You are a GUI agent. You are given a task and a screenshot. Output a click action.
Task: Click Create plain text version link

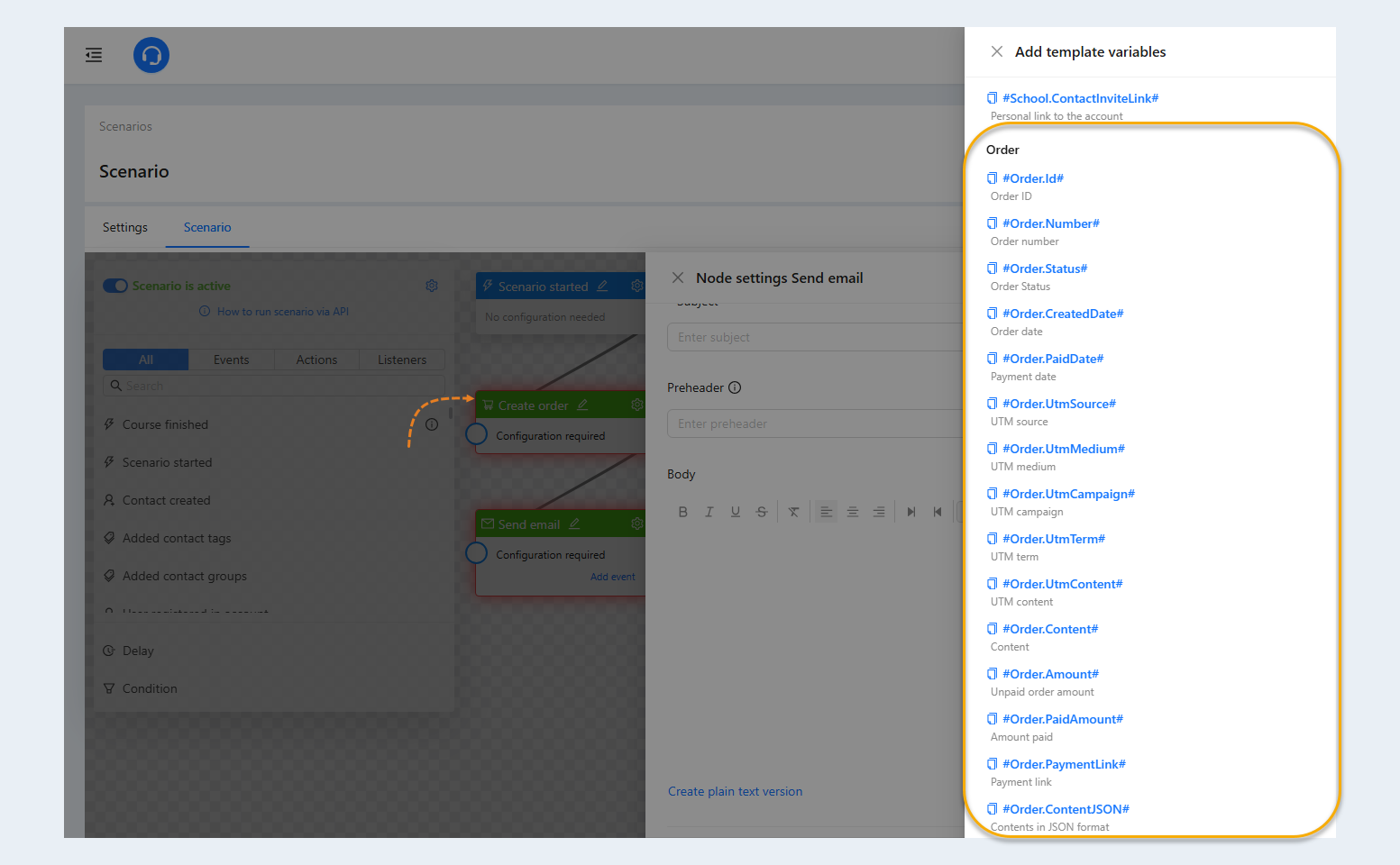point(735,791)
